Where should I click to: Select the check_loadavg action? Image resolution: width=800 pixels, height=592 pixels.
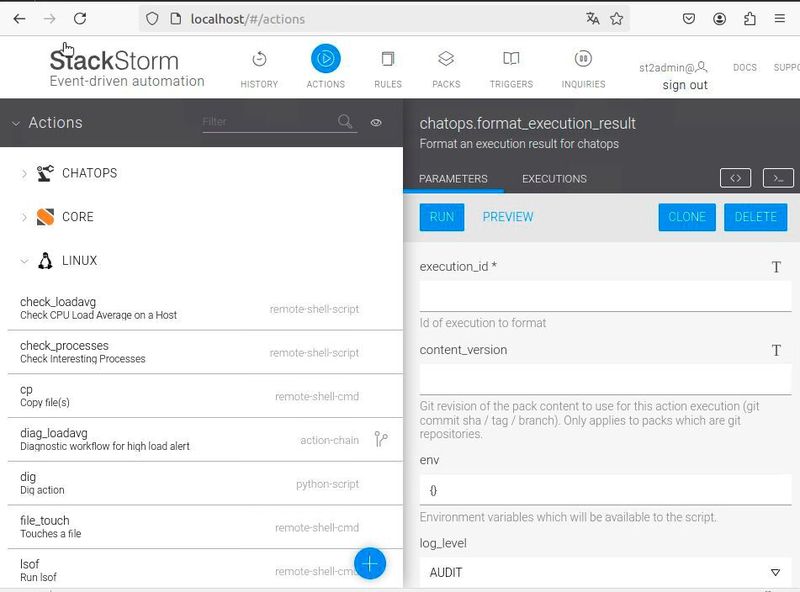click(x=205, y=309)
